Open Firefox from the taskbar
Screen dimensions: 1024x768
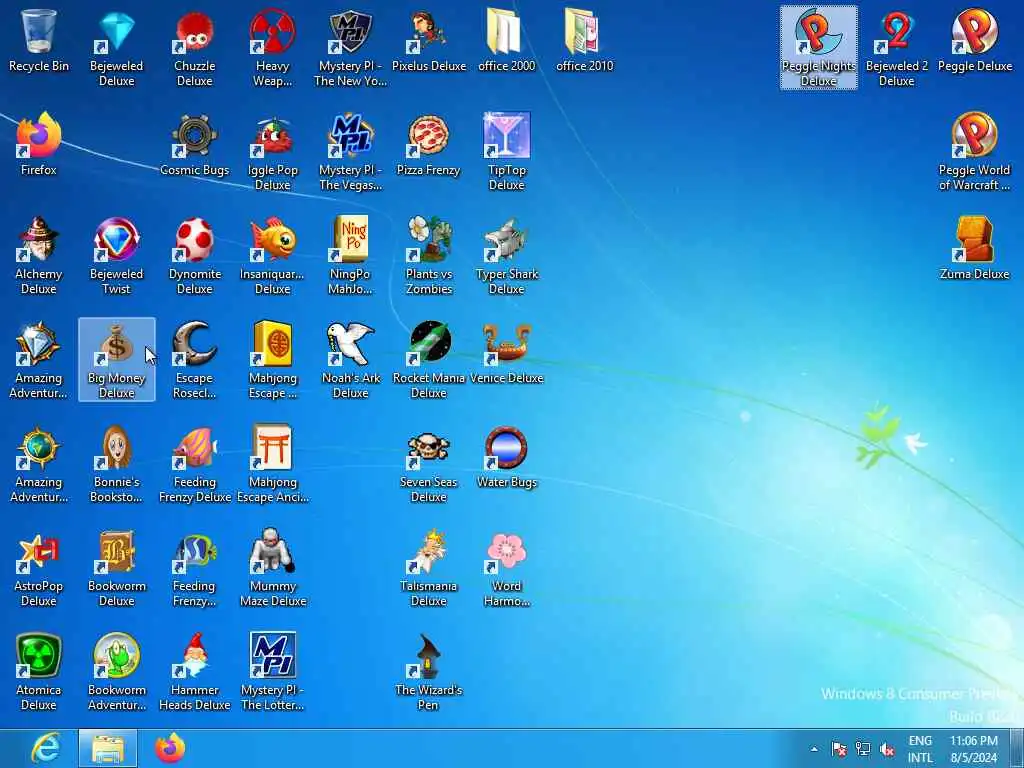[x=170, y=748]
